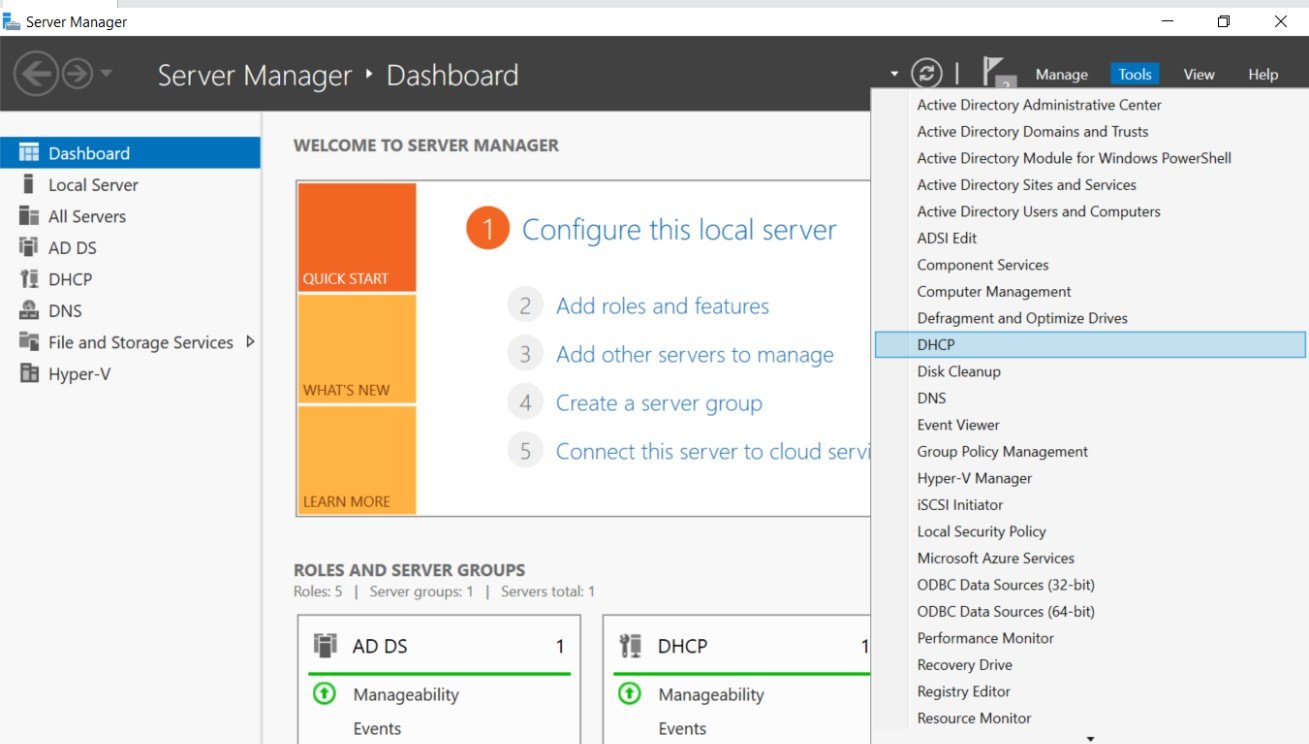Image resolution: width=1309 pixels, height=744 pixels.
Task: Click the DNS sidebar icon
Action: point(29,311)
